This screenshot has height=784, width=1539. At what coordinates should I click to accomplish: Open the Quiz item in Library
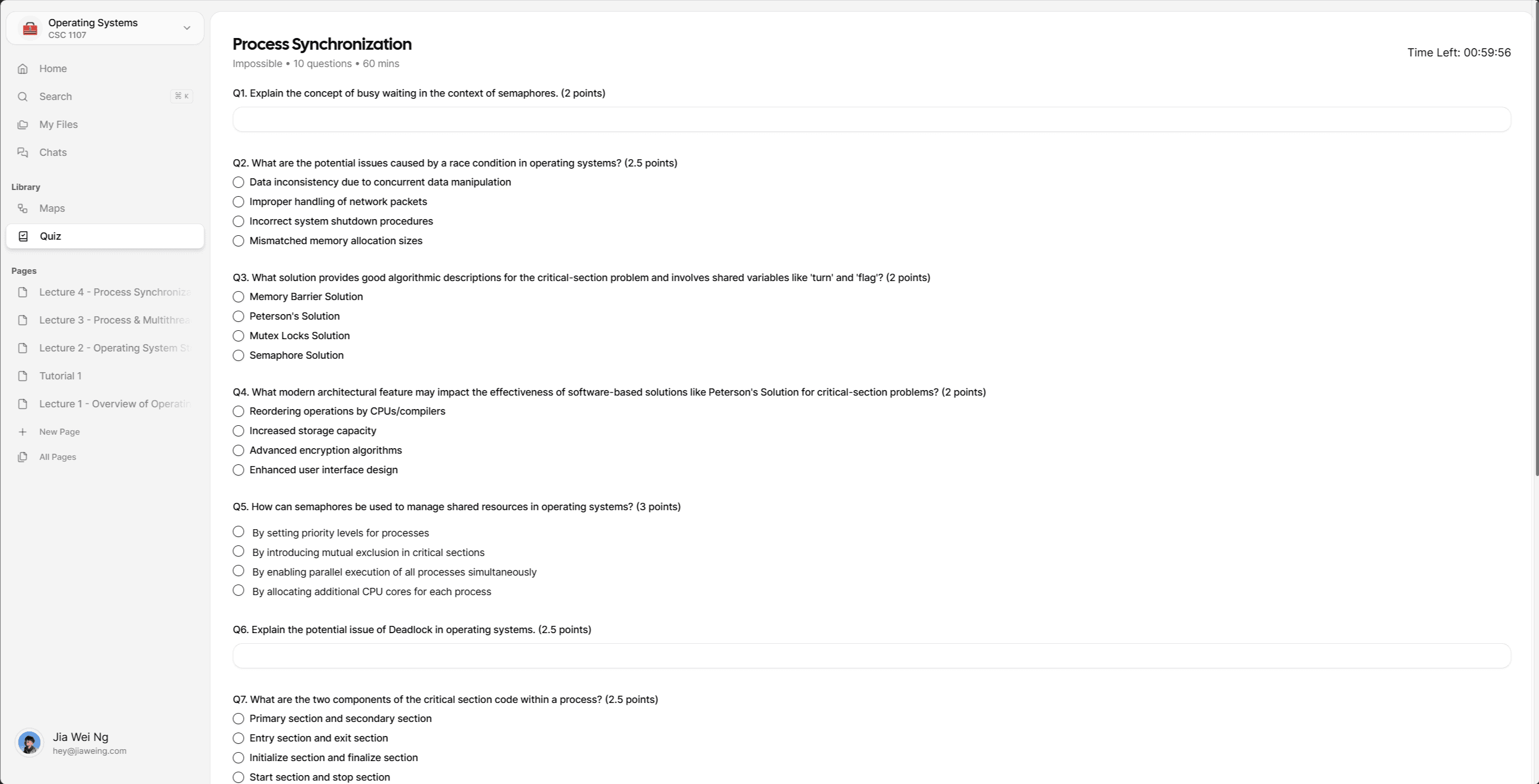click(105, 236)
